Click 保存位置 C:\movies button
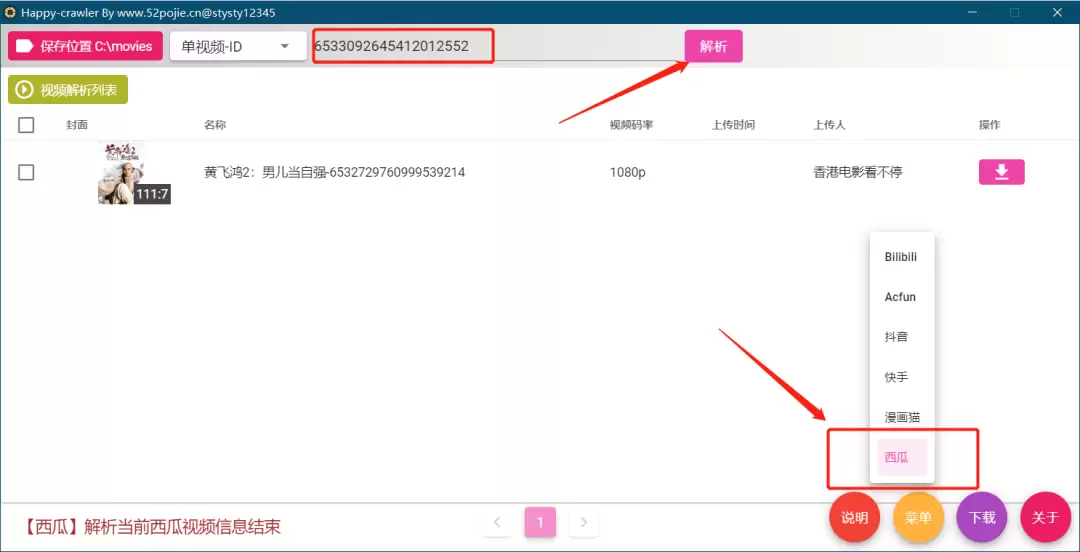Screen dimensions: 1080x552 tap(85, 46)
